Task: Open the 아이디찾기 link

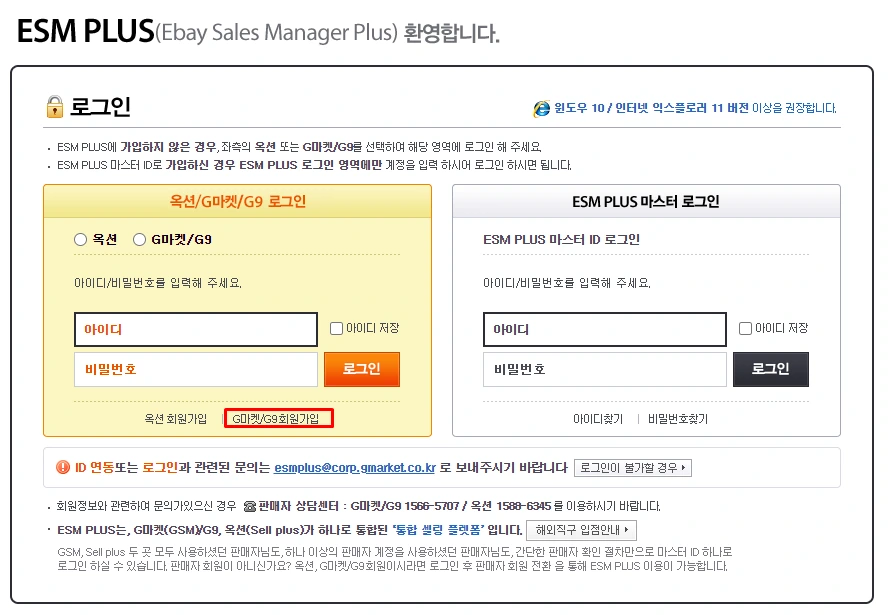Action: (598, 419)
